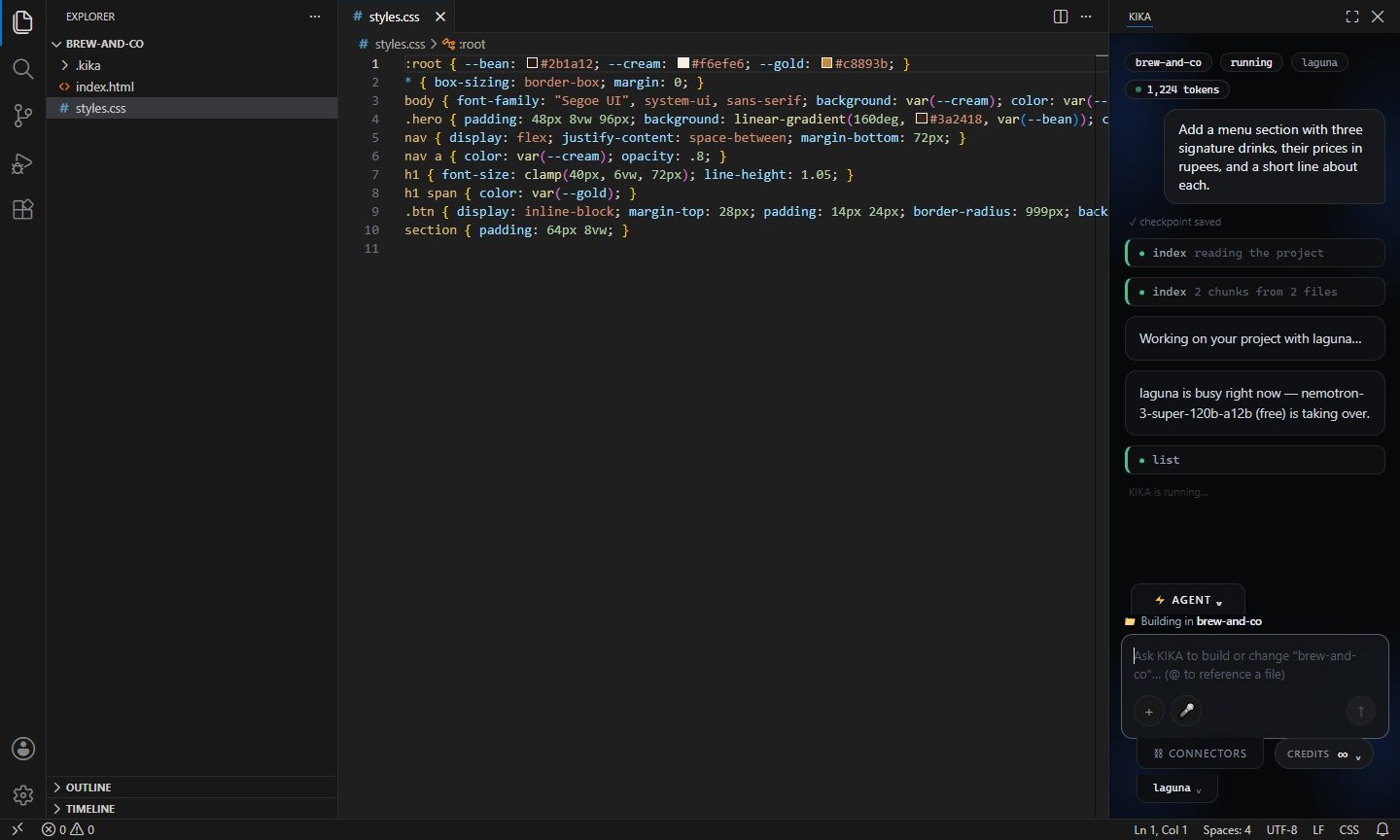Focus the Ask KIKA message input
This screenshot has height=840, width=1400.
pos(1254,665)
